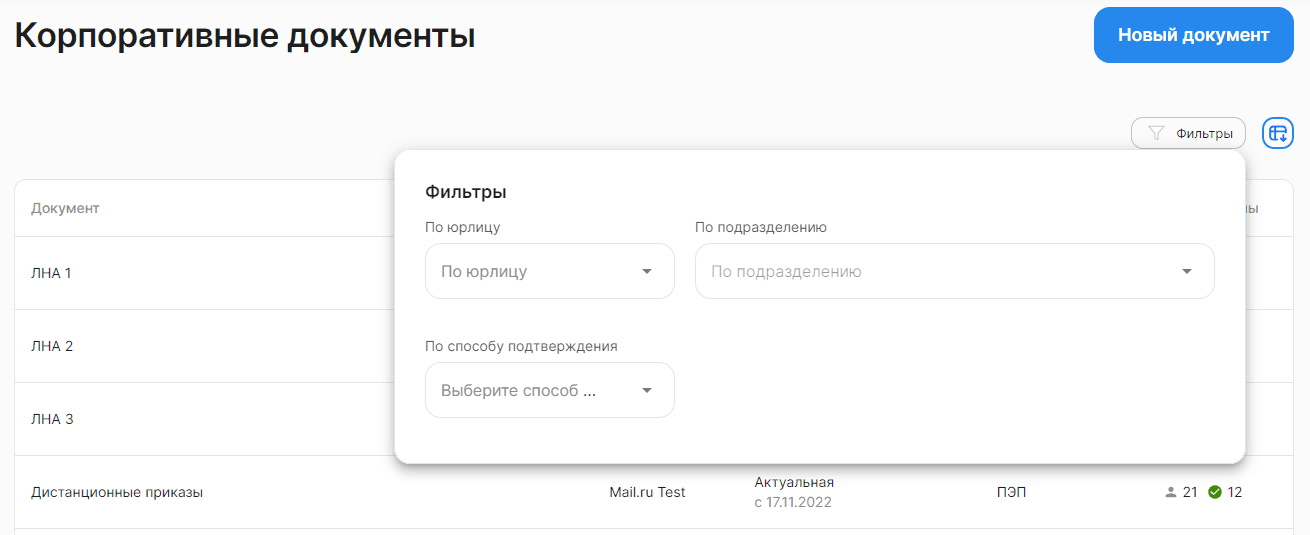
Task: Open the Выберите способ dropdown arrow
Action: click(x=647, y=390)
